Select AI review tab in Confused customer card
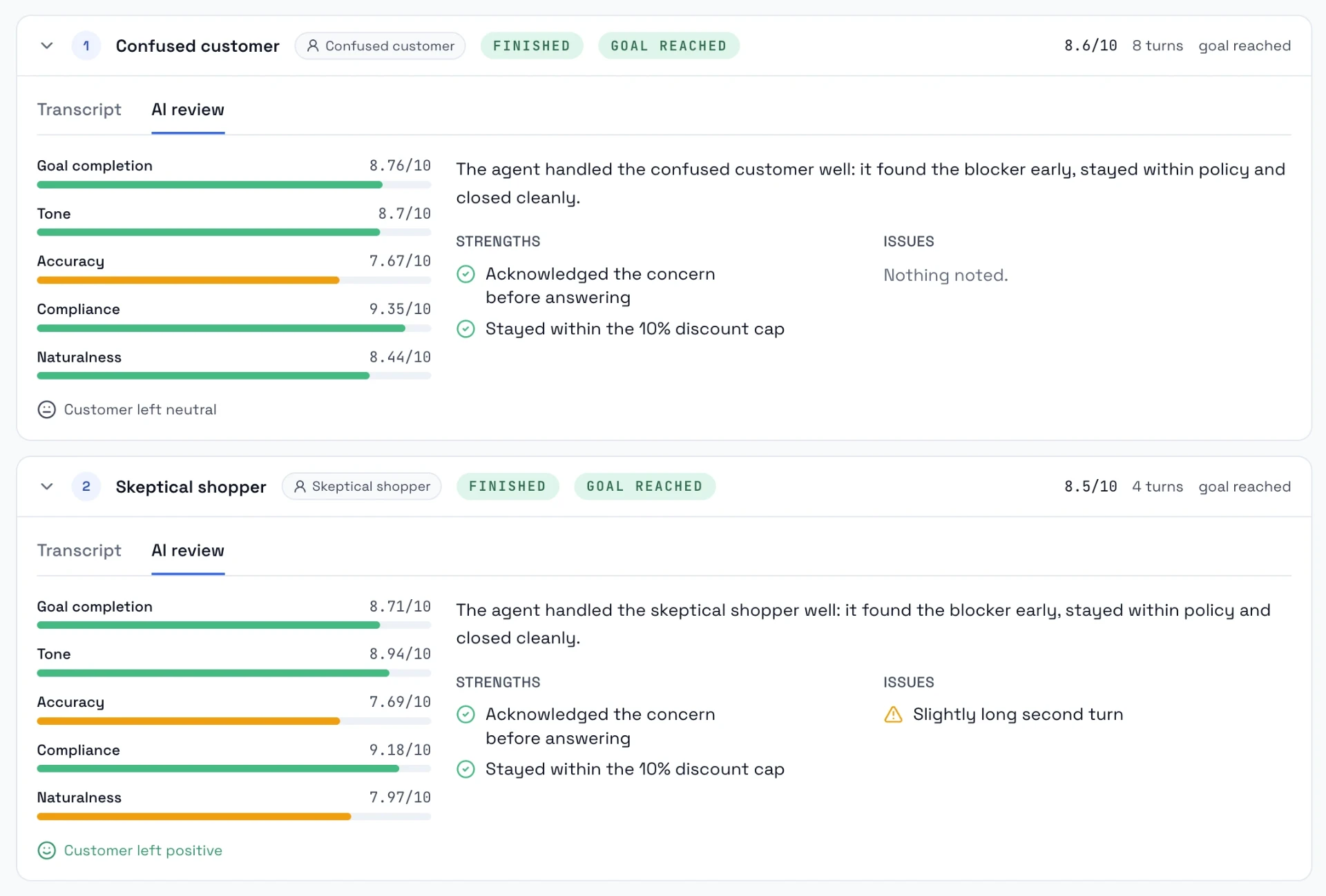 pos(188,110)
